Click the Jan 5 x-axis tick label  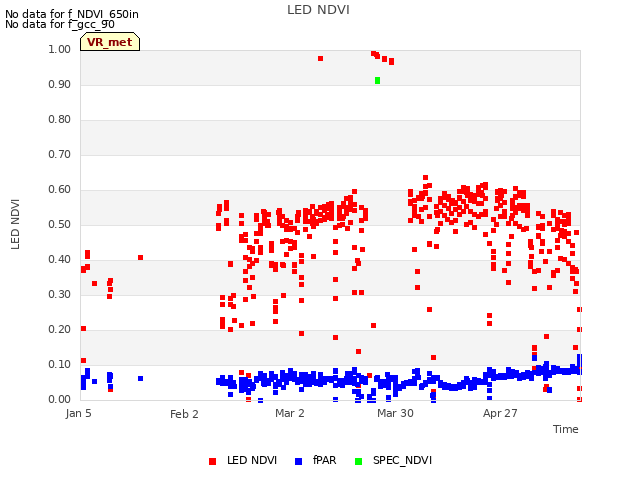pos(78,413)
